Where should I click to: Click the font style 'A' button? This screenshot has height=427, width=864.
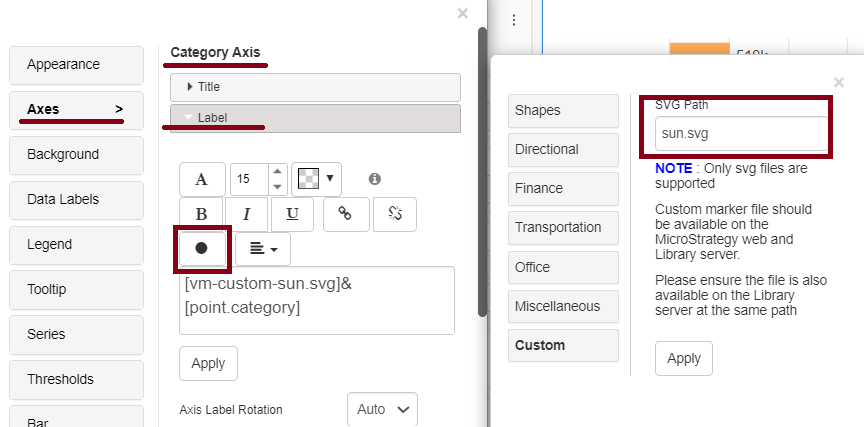(x=202, y=180)
